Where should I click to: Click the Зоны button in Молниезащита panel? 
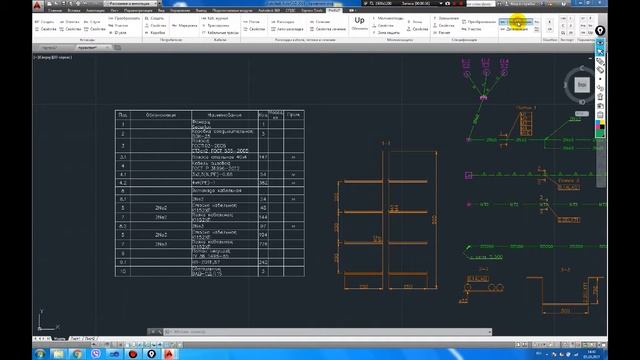(415, 22)
